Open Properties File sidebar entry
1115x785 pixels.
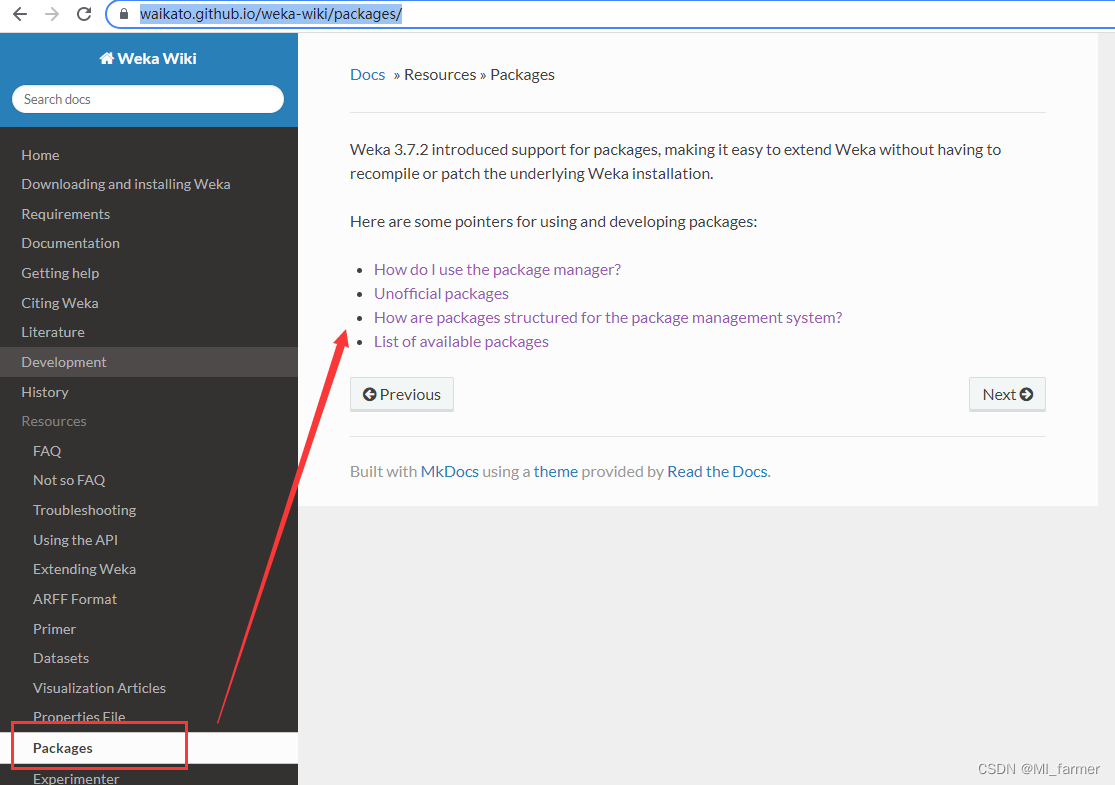(x=79, y=717)
